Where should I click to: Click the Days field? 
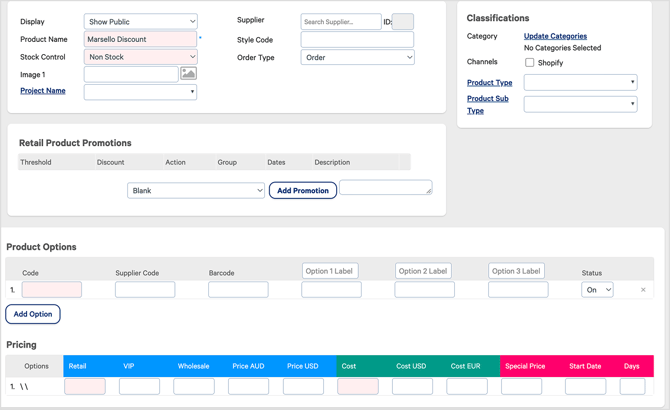pyautogui.click(x=632, y=387)
